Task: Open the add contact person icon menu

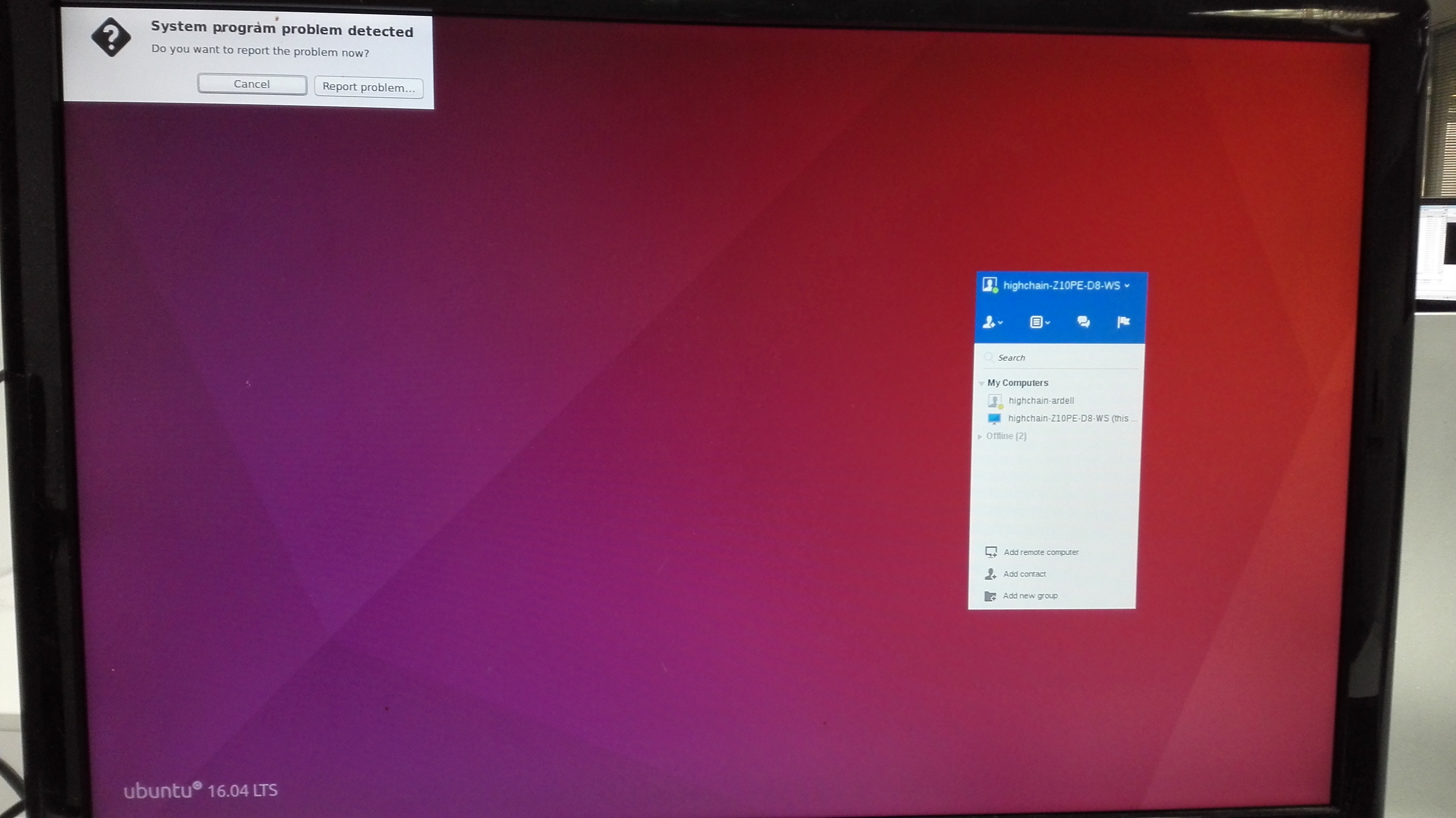Action: click(992, 322)
